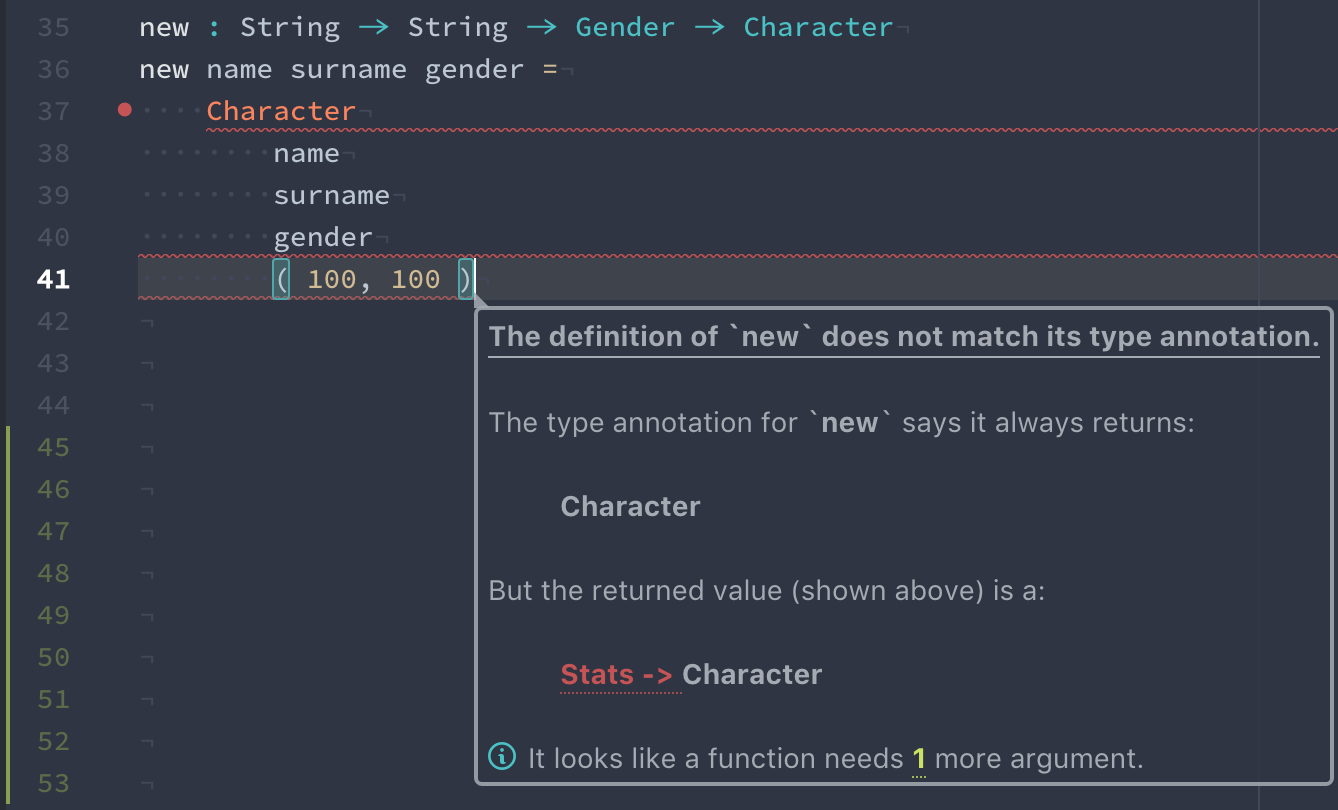Click the bold 'Character' expected type in tooltip
The height and width of the screenshot is (810, 1338).
pos(630,507)
